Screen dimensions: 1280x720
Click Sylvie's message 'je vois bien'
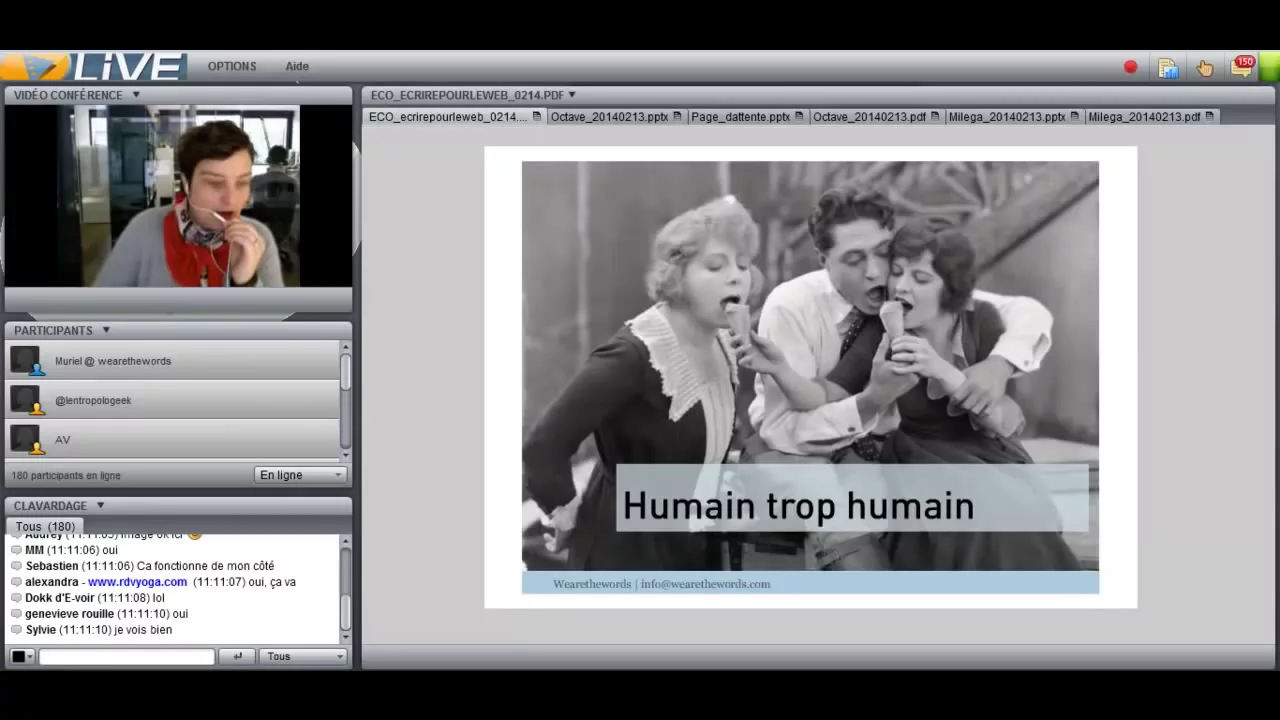(144, 630)
